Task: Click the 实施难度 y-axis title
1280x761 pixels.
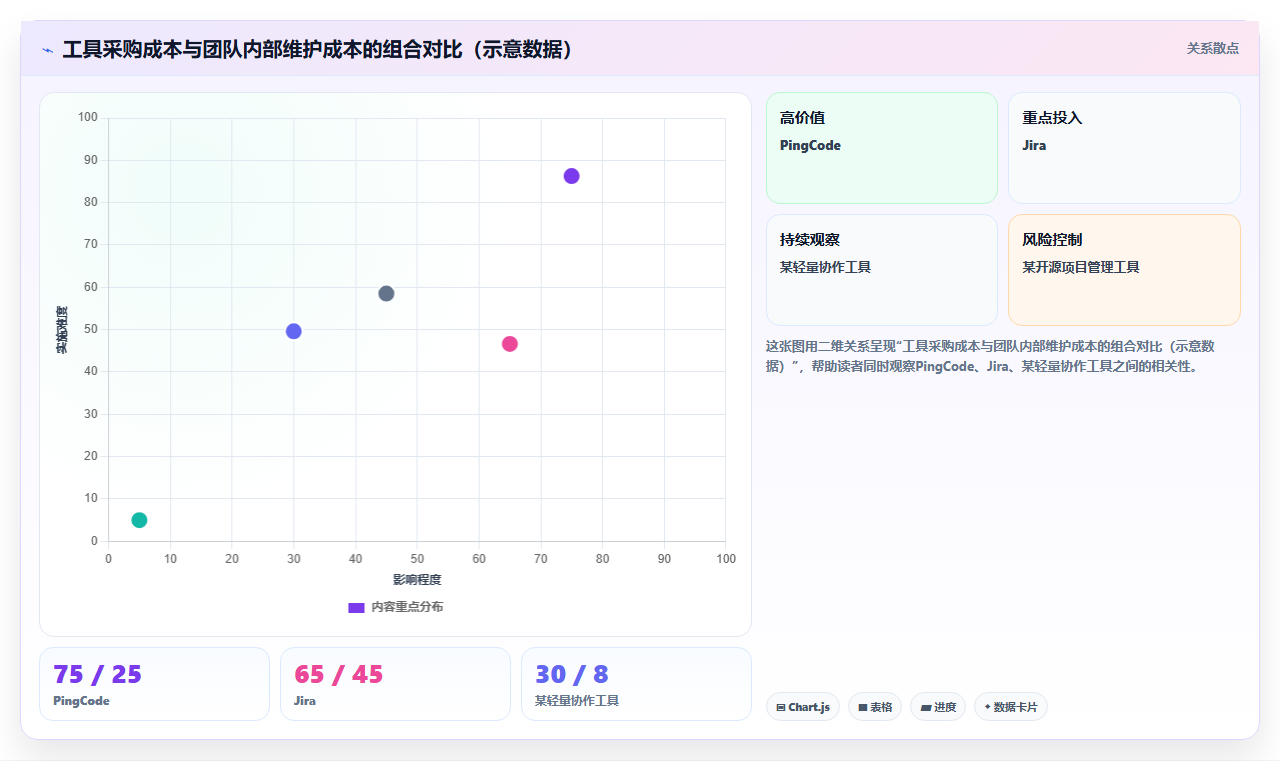Action: 62,330
